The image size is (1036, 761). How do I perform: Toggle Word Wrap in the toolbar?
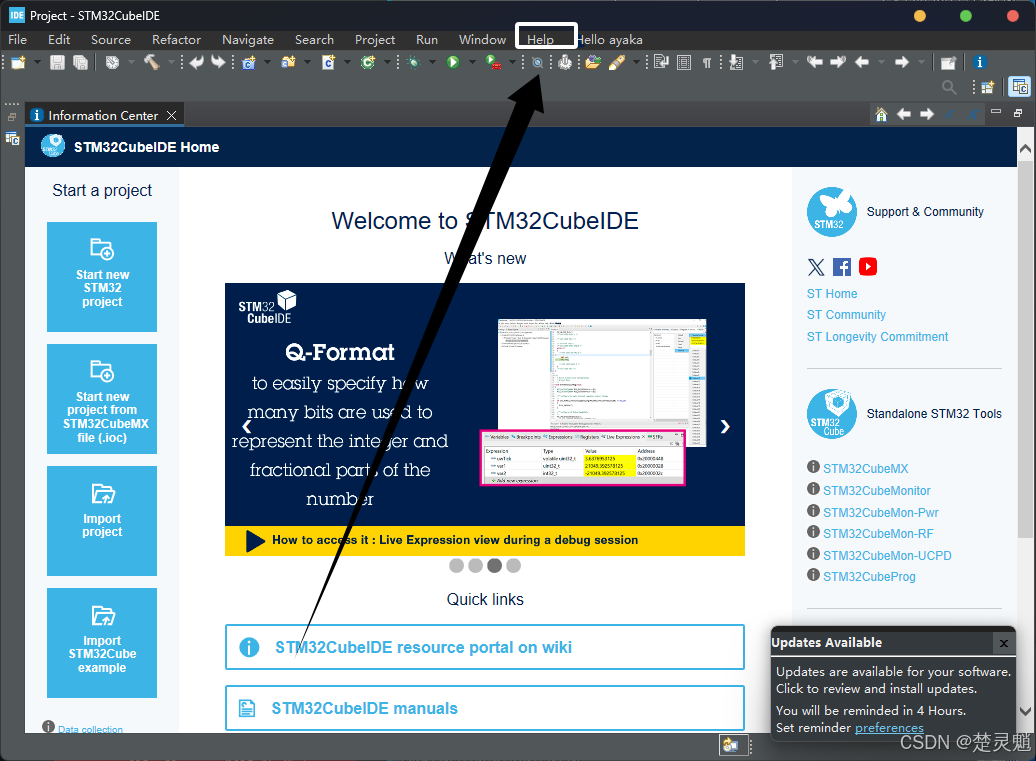661,62
